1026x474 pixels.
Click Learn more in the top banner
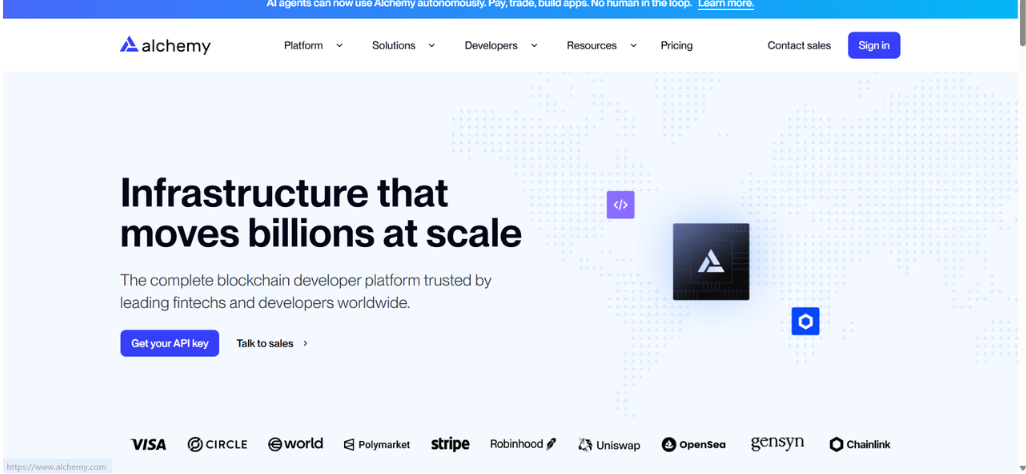coord(726,4)
